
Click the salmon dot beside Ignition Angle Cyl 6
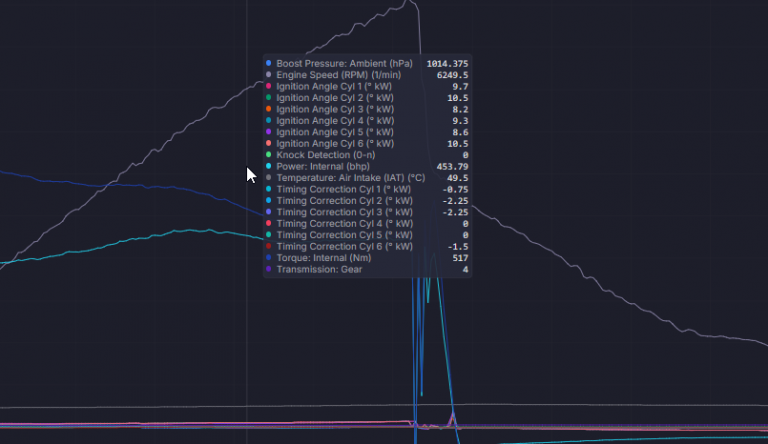point(268,143)
